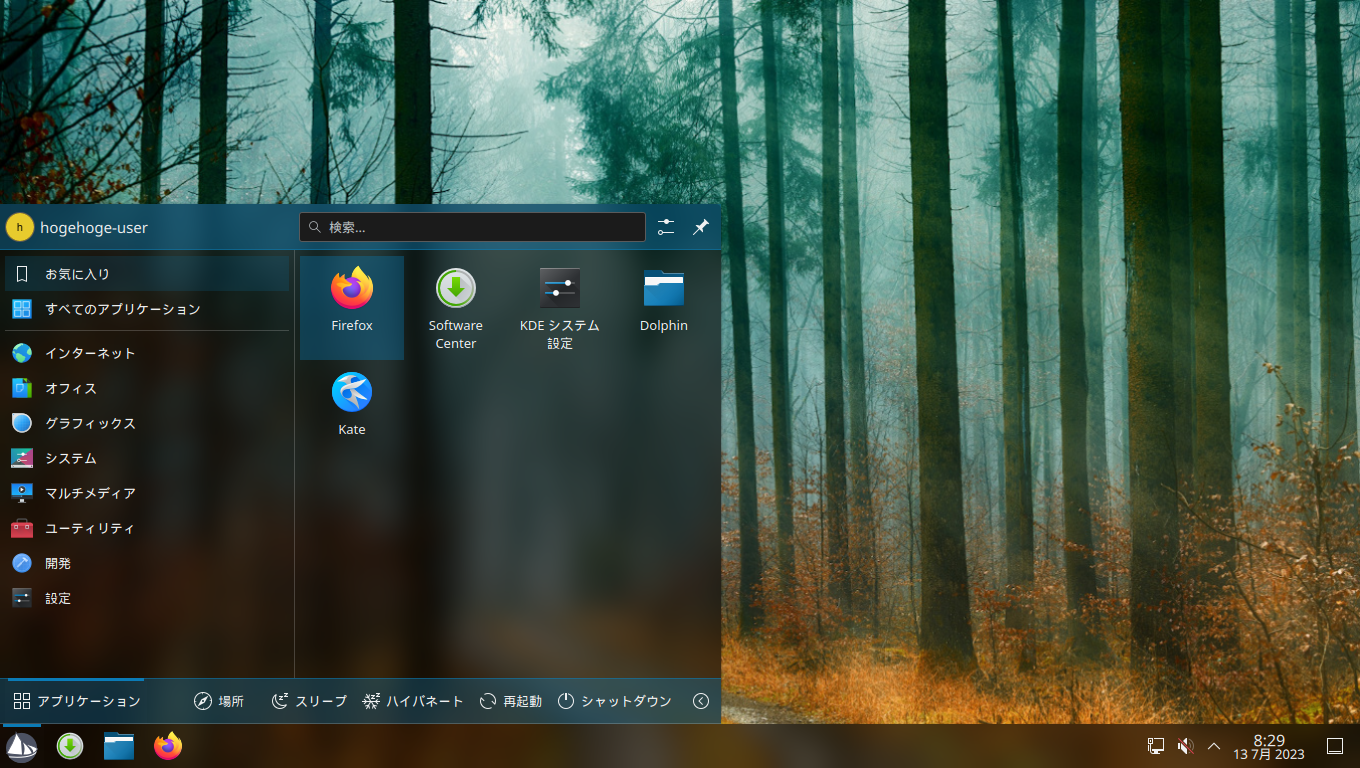Open the ユーティリティ category
The image size is (1360, 768).
pos(147,528)
